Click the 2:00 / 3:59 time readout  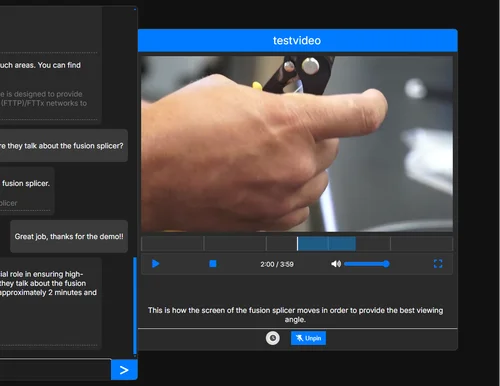(277, 264)
